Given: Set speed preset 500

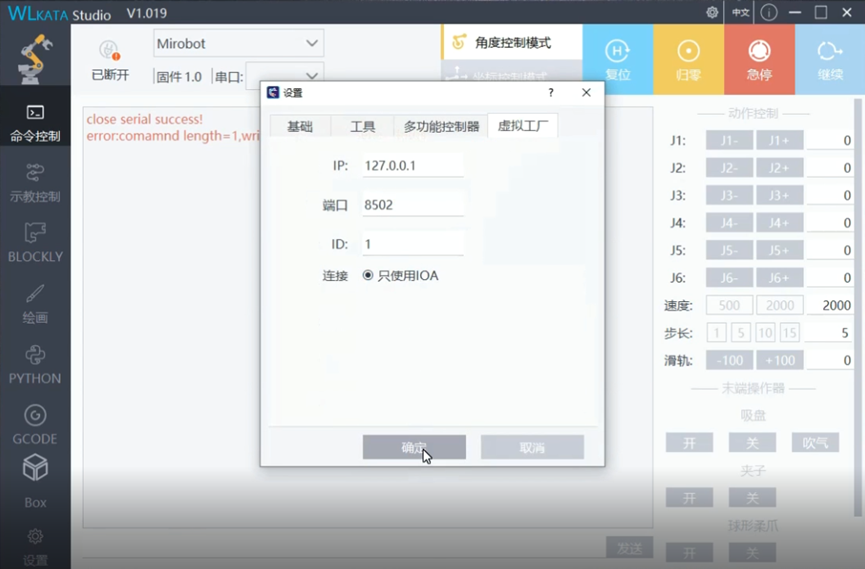Looking at the screenshot, I should click(x=729, y=305).
